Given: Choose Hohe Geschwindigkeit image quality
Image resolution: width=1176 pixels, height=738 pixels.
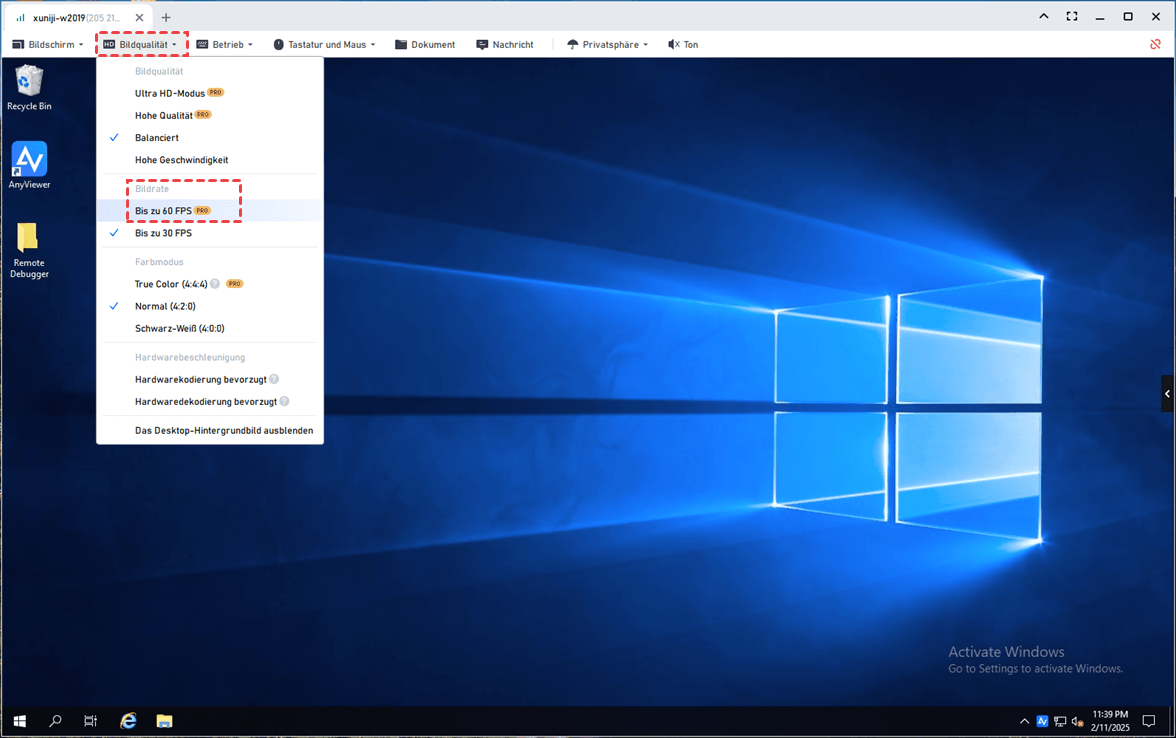Looking at the screenshot, I should pyautogui.click(x=181, y=160).
